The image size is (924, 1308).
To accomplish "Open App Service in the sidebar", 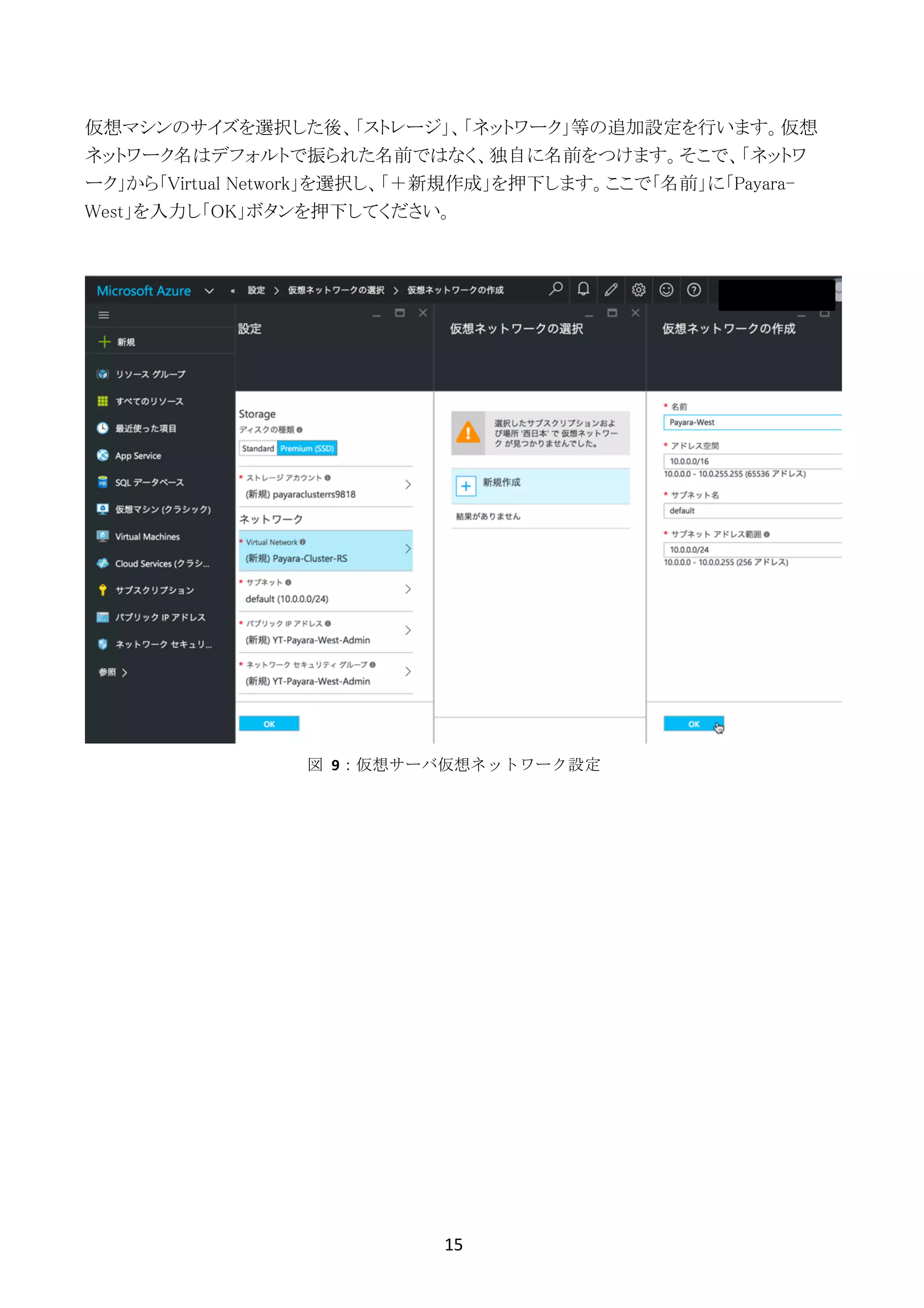I will [138, 456].
